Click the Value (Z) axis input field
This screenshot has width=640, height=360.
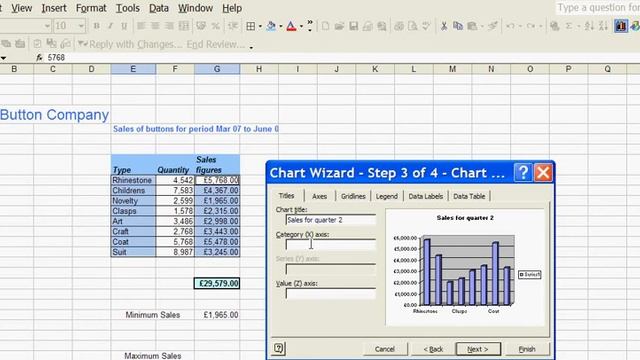click(331, 293)
